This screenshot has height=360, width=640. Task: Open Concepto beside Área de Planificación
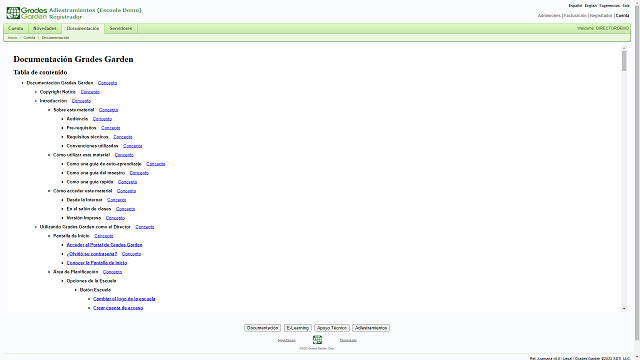click(x=112, y=271)
